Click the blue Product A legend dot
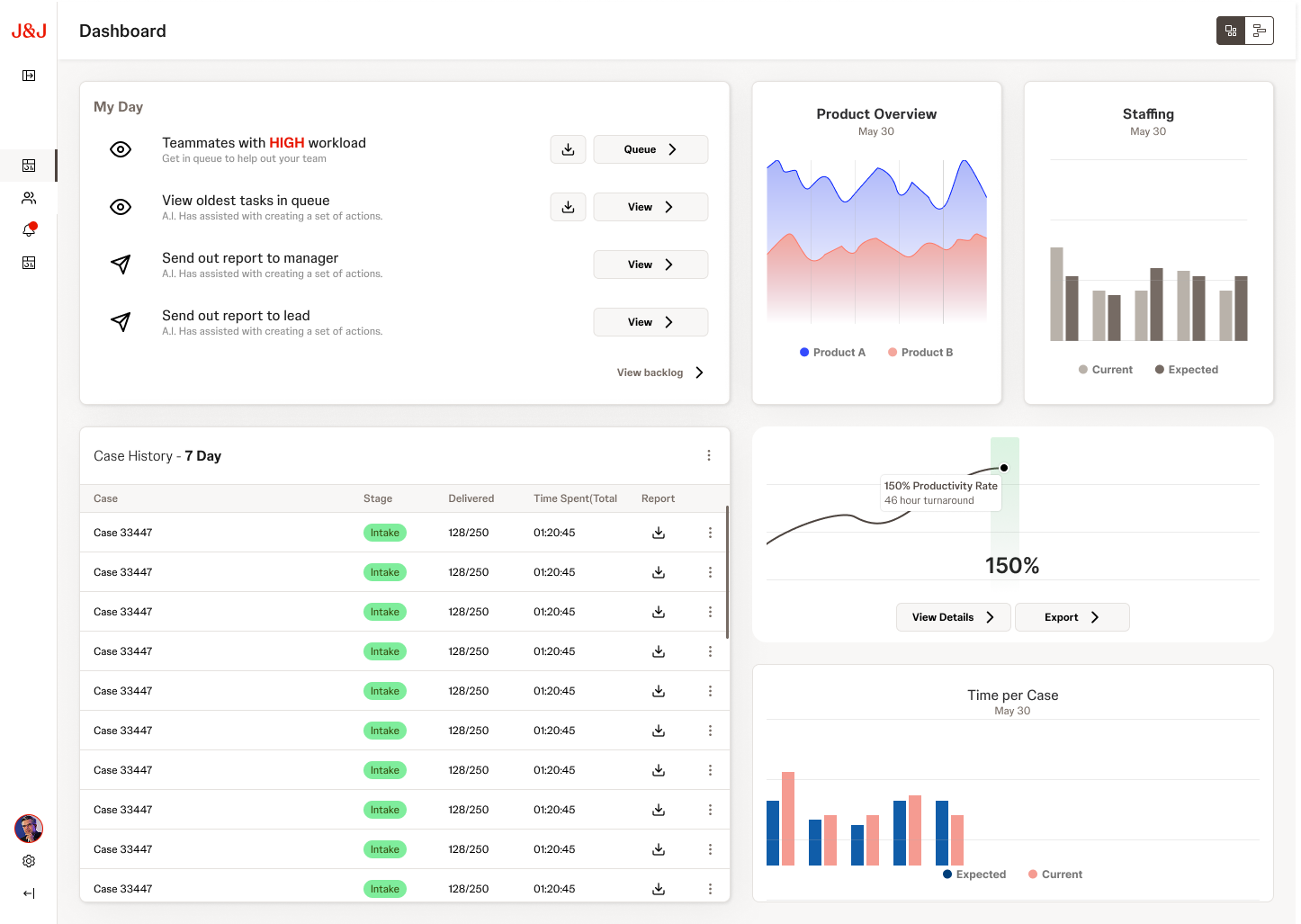 803,352
